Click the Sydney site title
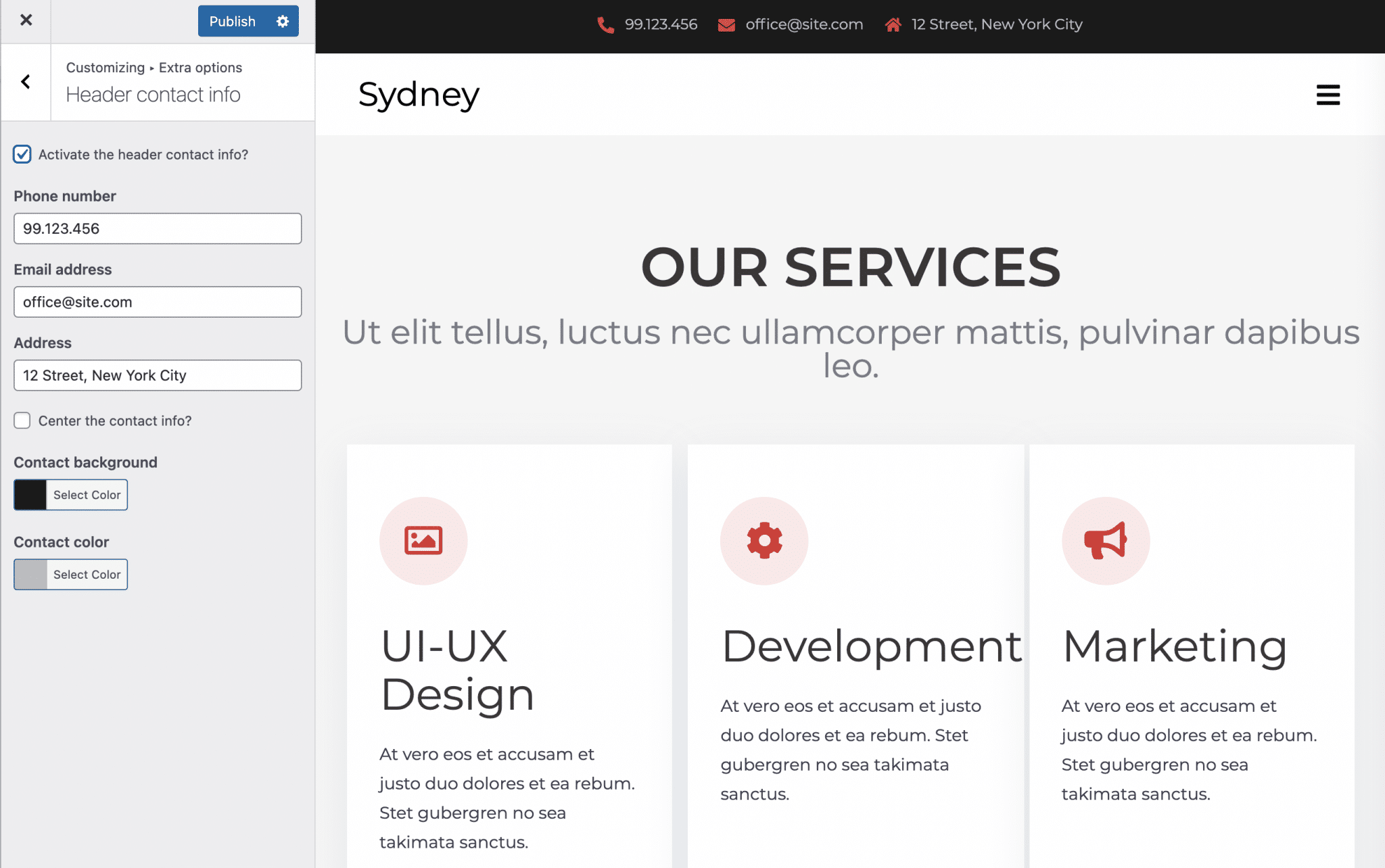Image resolution: width=1385 pixels, height=868 pixels. click(419, 95)
